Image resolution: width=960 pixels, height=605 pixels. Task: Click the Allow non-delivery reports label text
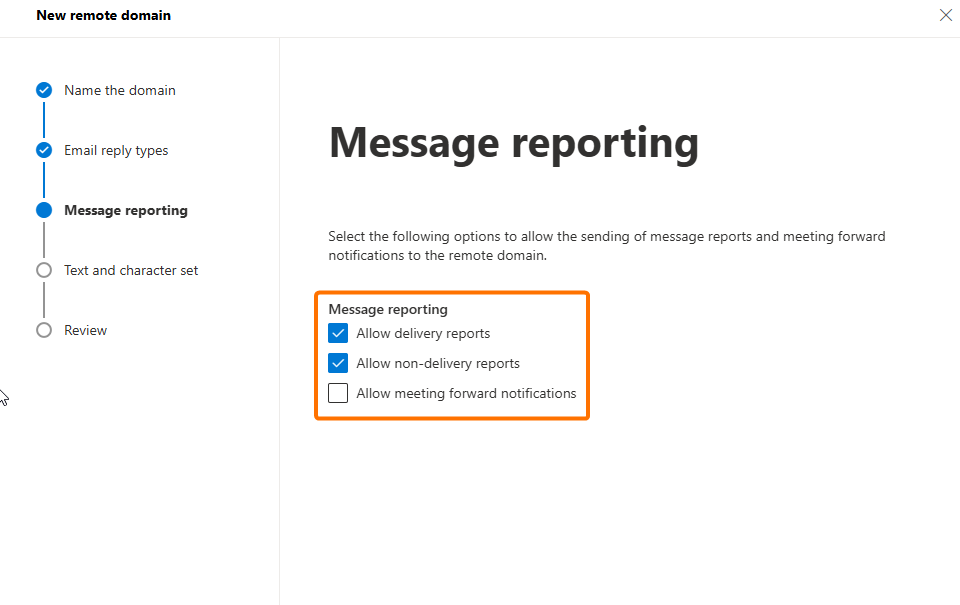[438, 363]
